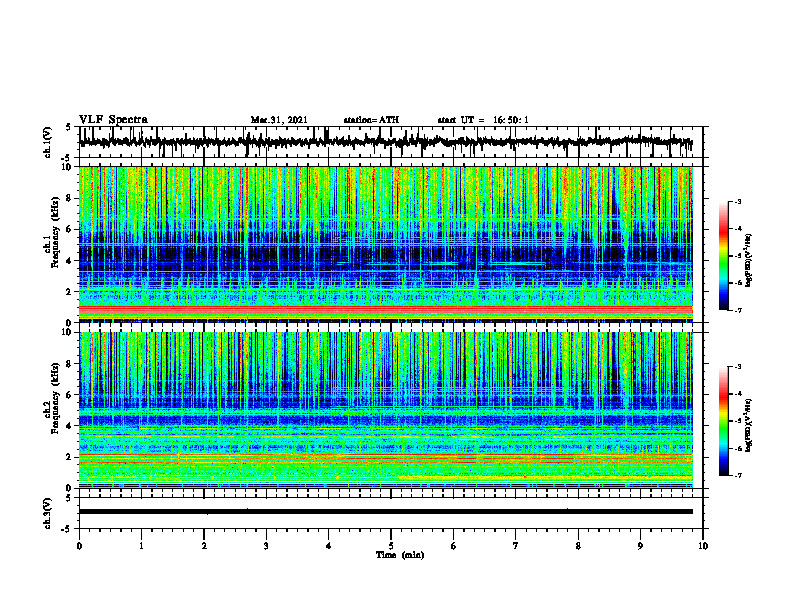Screen dimensions: 792x612
Task: Click the "VLF Spectra" plot title
Action: point(113,120)
